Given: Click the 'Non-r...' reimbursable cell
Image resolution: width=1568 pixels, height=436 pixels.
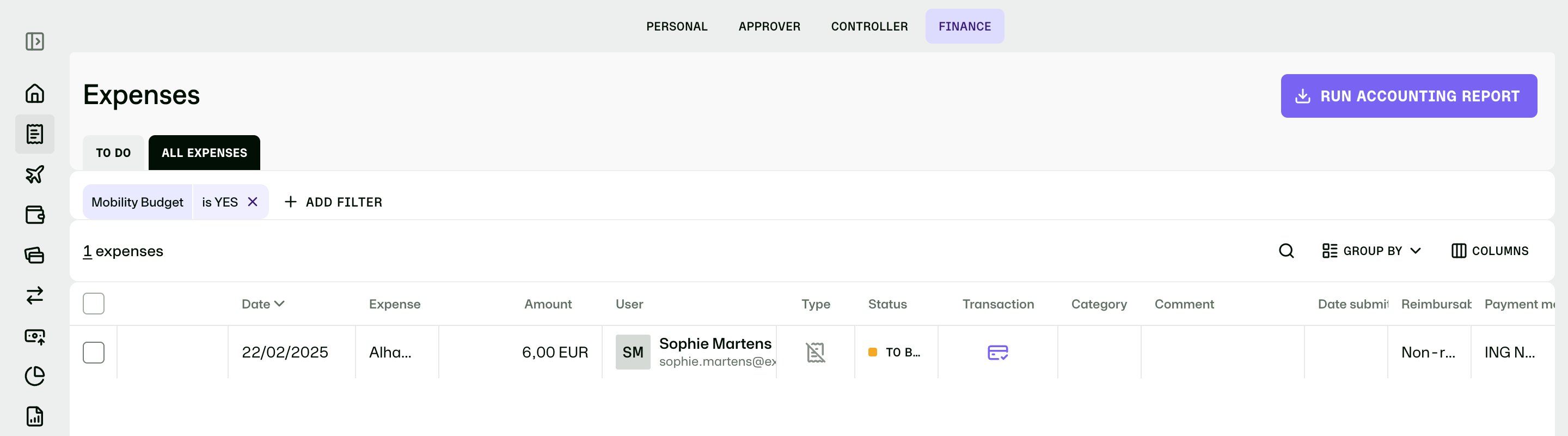Looking at the screenshot, I should 1428,352.
